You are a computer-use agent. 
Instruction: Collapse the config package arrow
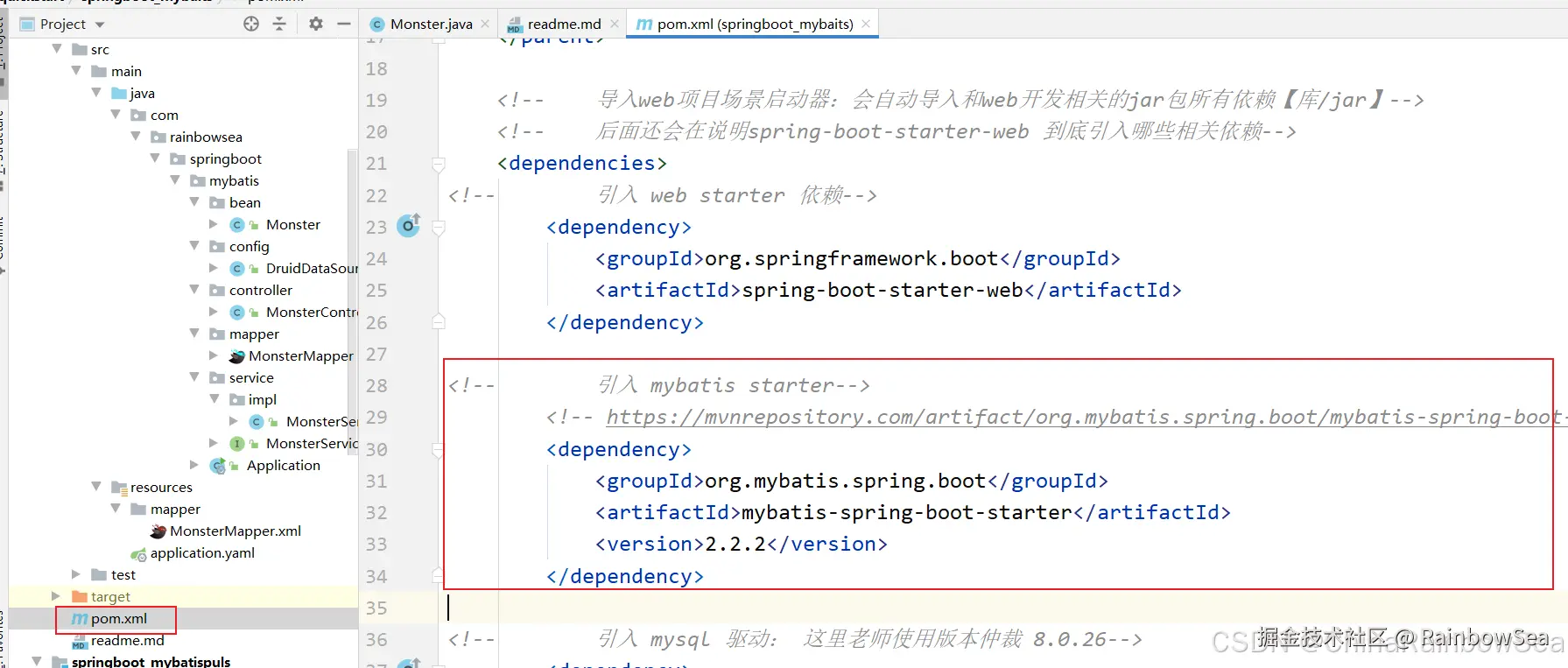[x=194, y=246]
